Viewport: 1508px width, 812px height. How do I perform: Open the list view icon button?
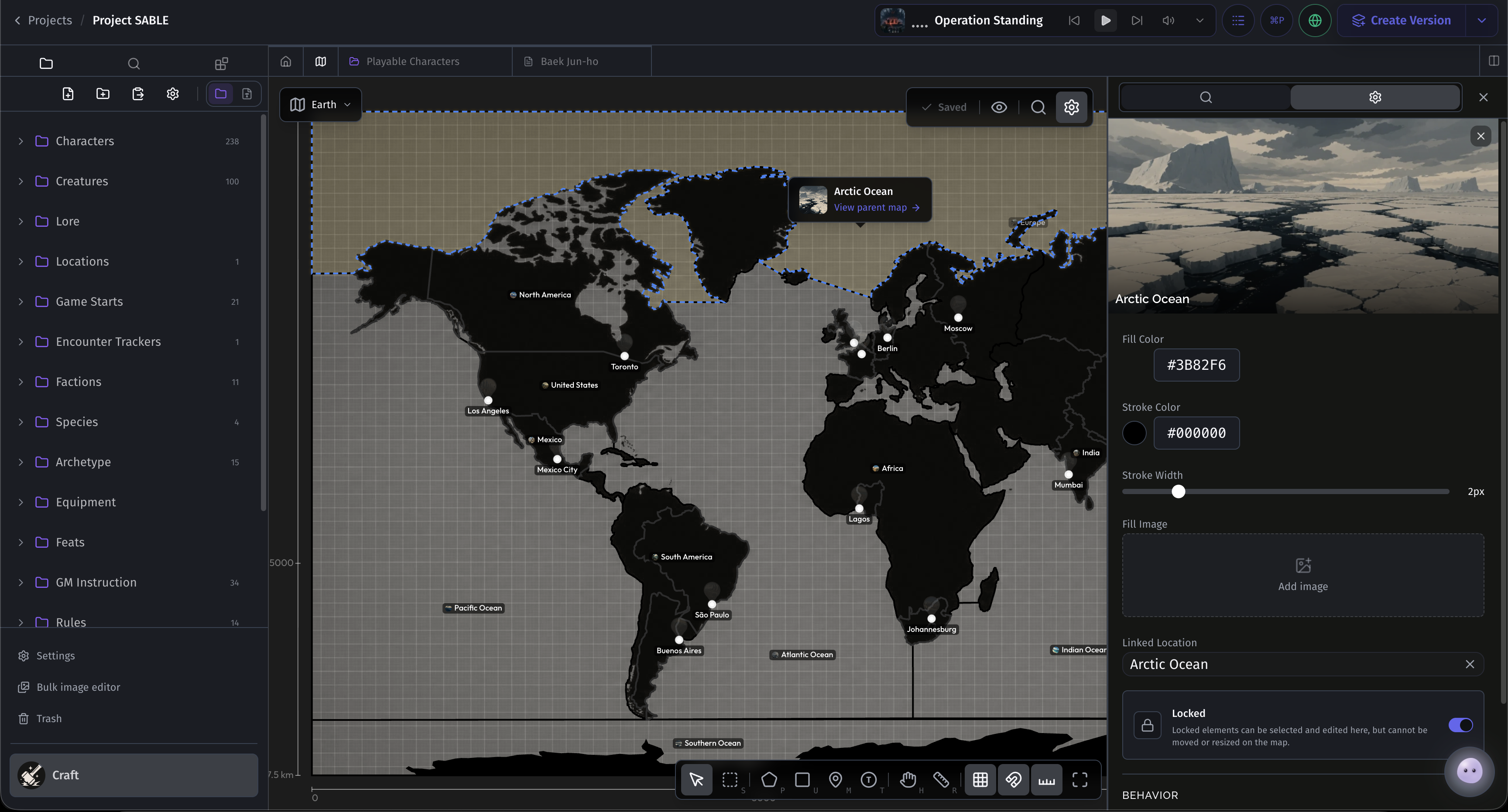pos(1238,20)
